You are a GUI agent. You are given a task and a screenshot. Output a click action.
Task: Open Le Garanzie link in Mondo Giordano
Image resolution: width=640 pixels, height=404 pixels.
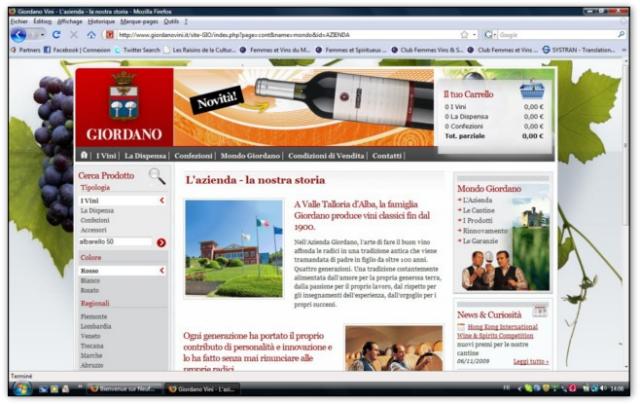[480, 241]
